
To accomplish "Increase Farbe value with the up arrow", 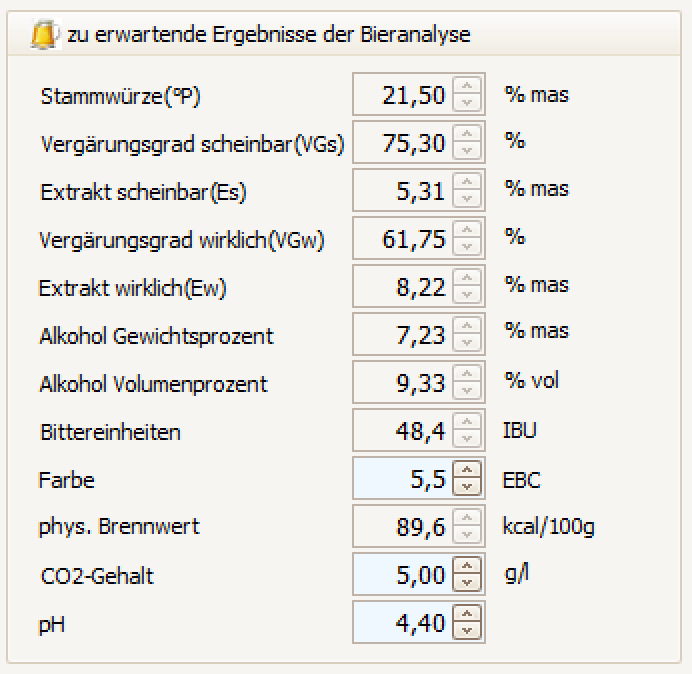I will (x=466, y=471).
